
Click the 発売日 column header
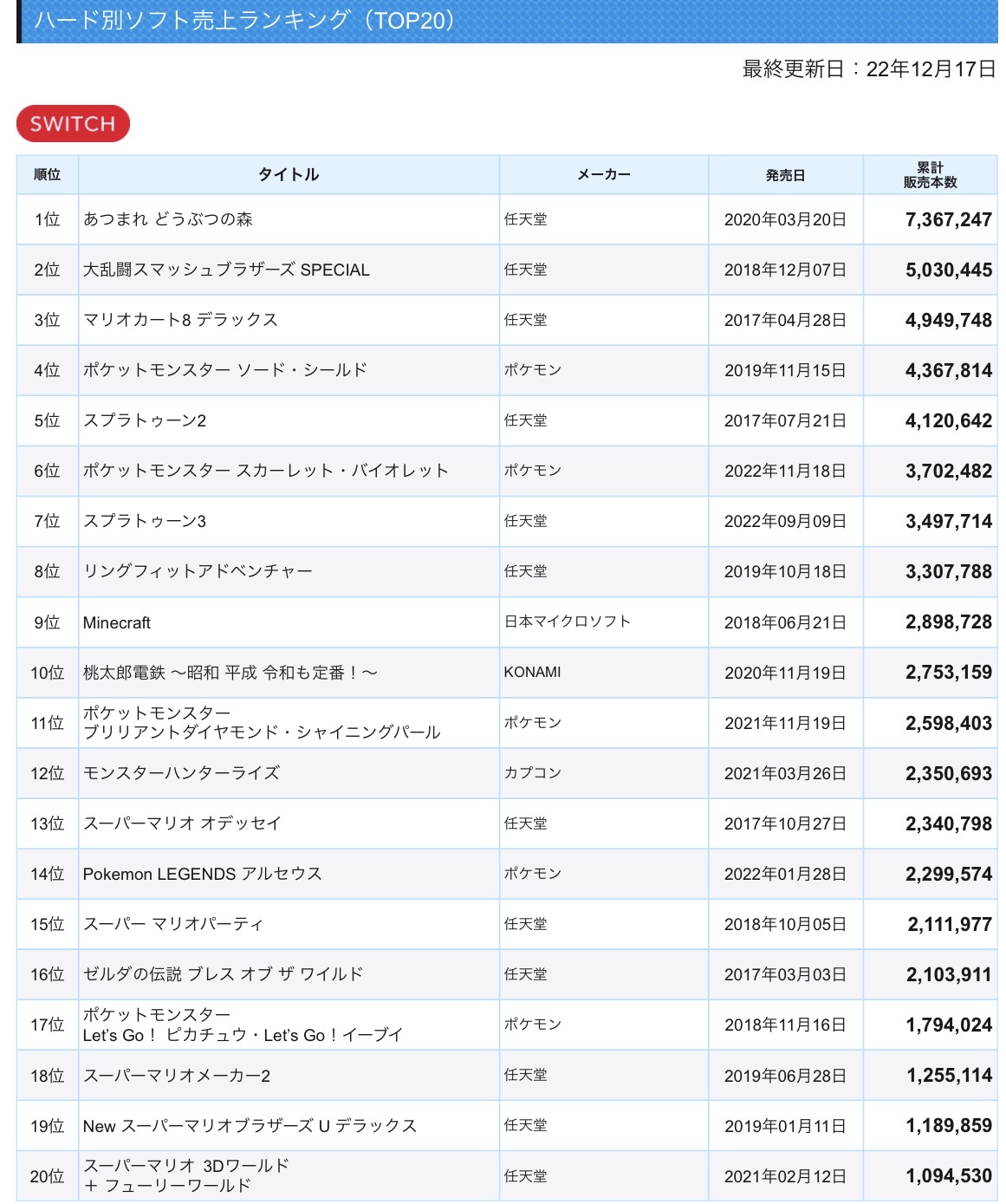pos(786,174)
